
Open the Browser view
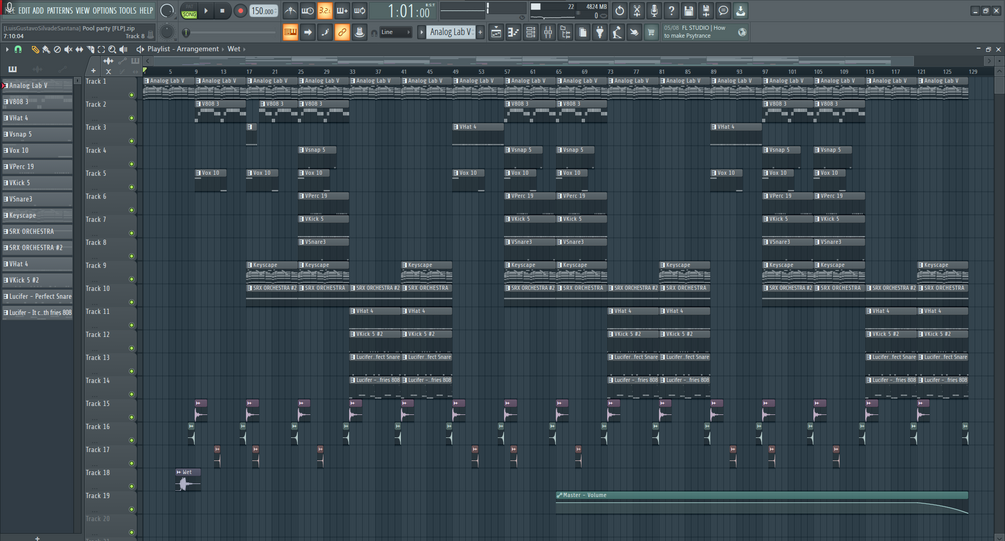[x=565, y=32]
